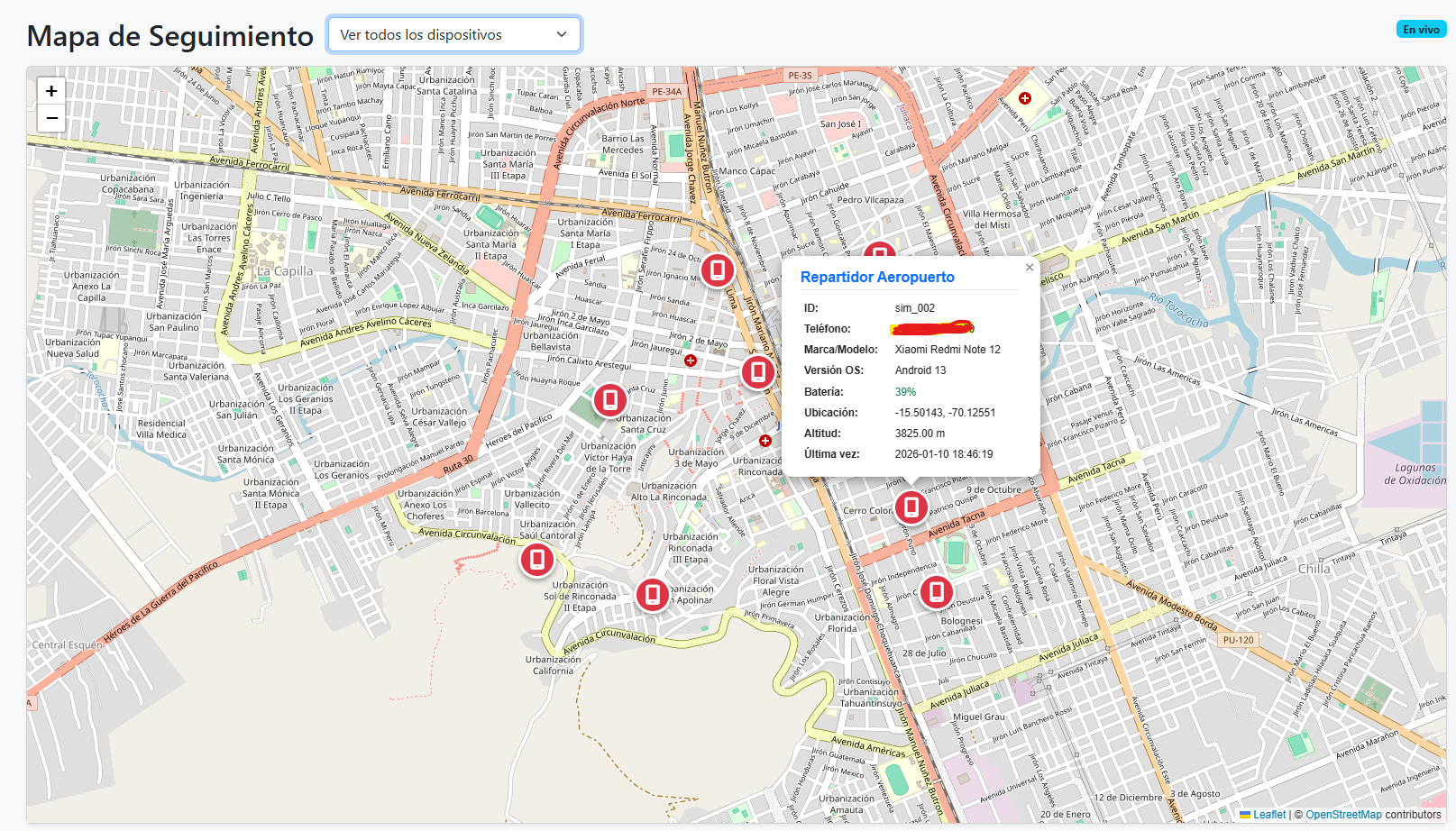Click device marker next to Apolinar label

pyautogui.click(x=653, y=595)
